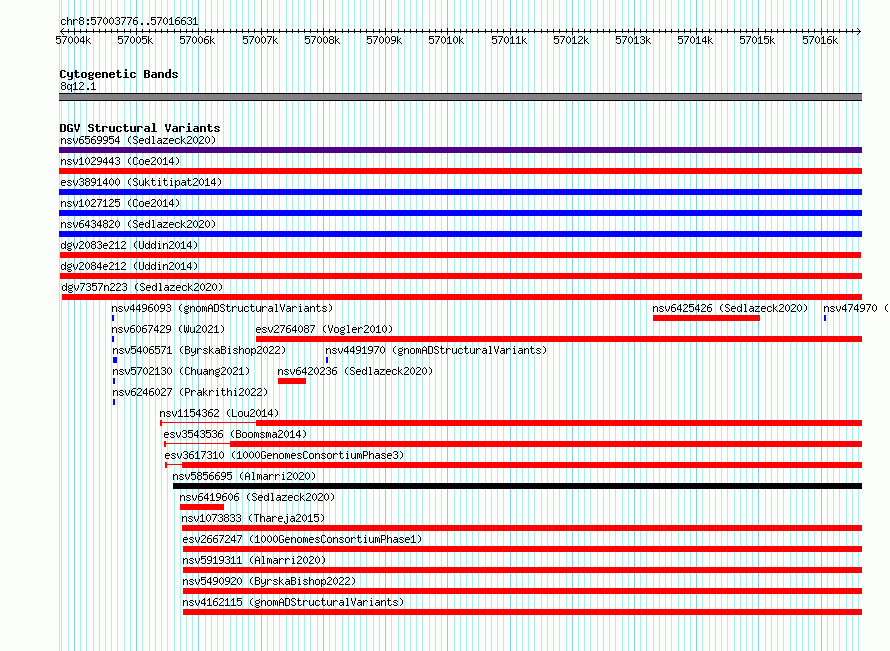Select blue bar under esv3891400
Image resolution: width=890 pixels, height=651 pixels.
pyautogui.click(x=460, y=192)
